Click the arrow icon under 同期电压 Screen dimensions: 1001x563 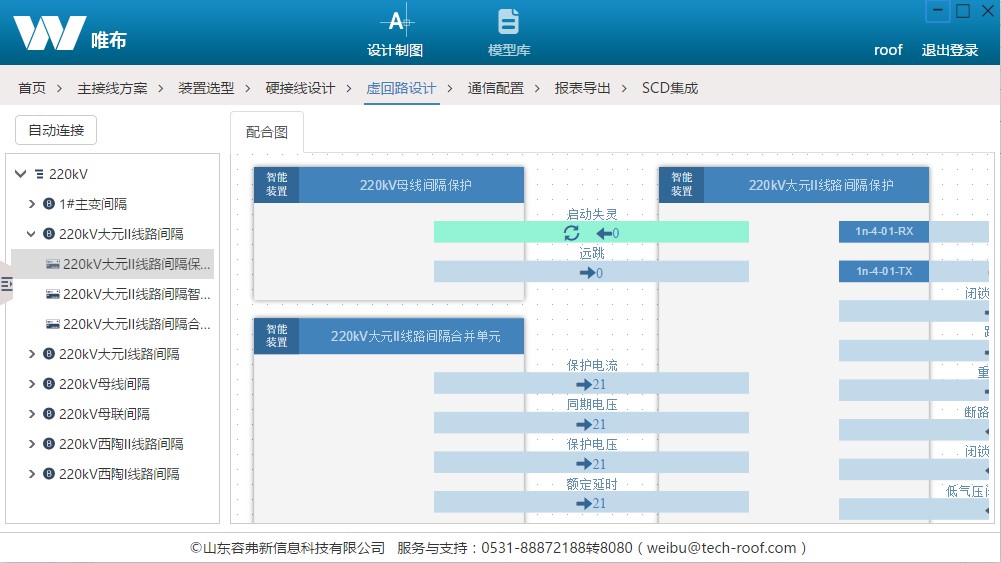tap(584, 424)
